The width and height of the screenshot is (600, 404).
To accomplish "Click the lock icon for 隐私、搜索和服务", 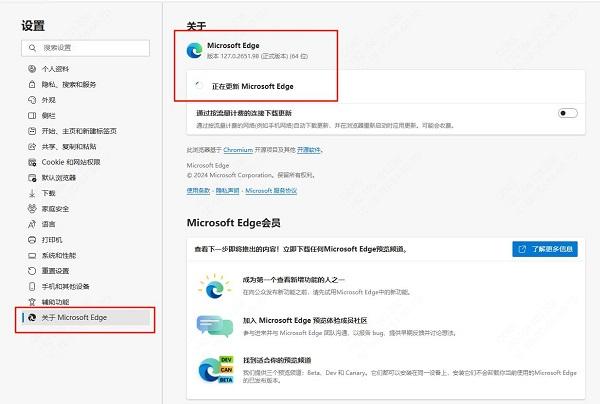I will [32, 84].
